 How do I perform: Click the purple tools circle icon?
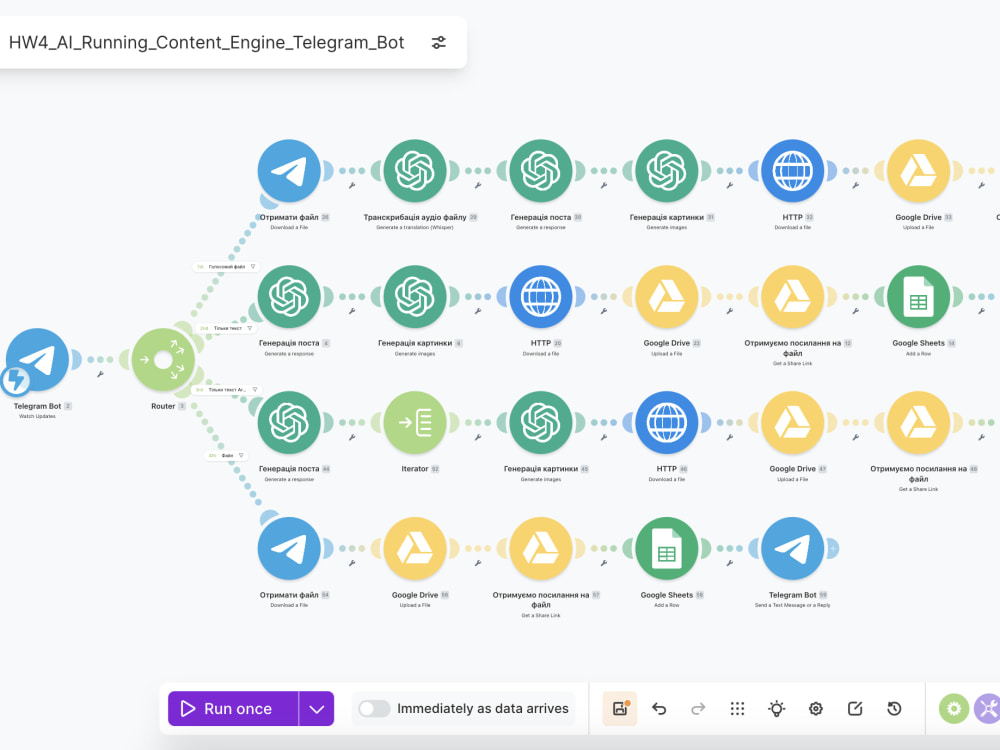tap(987, 709)
